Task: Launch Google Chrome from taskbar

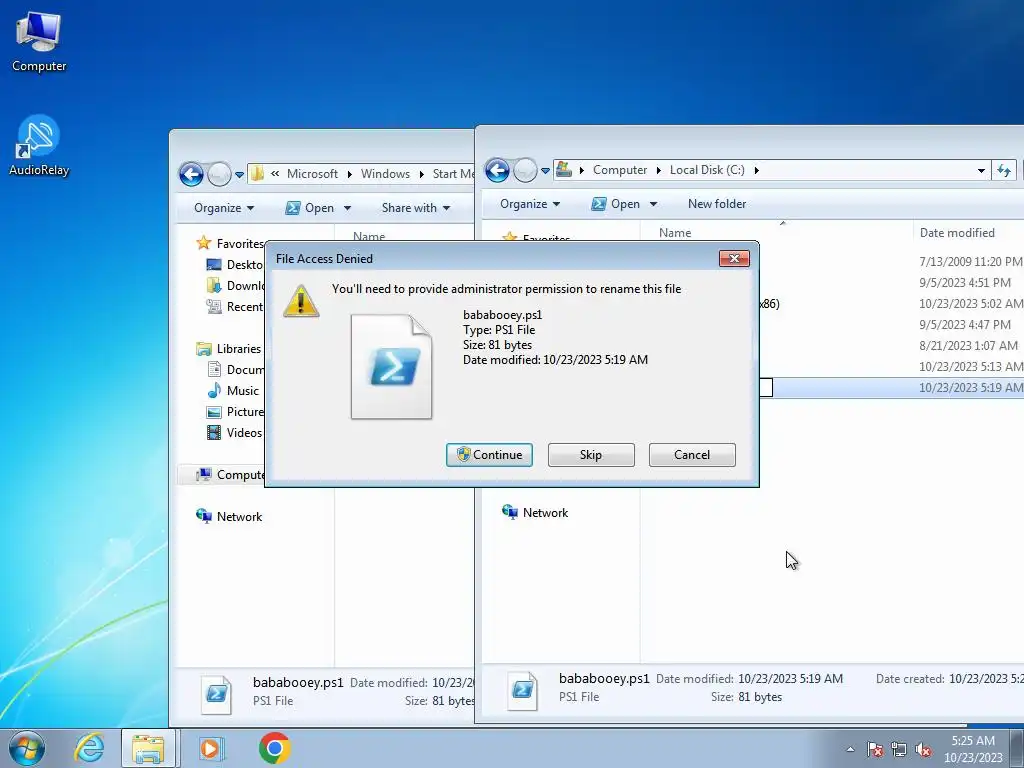Action: point(274,748)
